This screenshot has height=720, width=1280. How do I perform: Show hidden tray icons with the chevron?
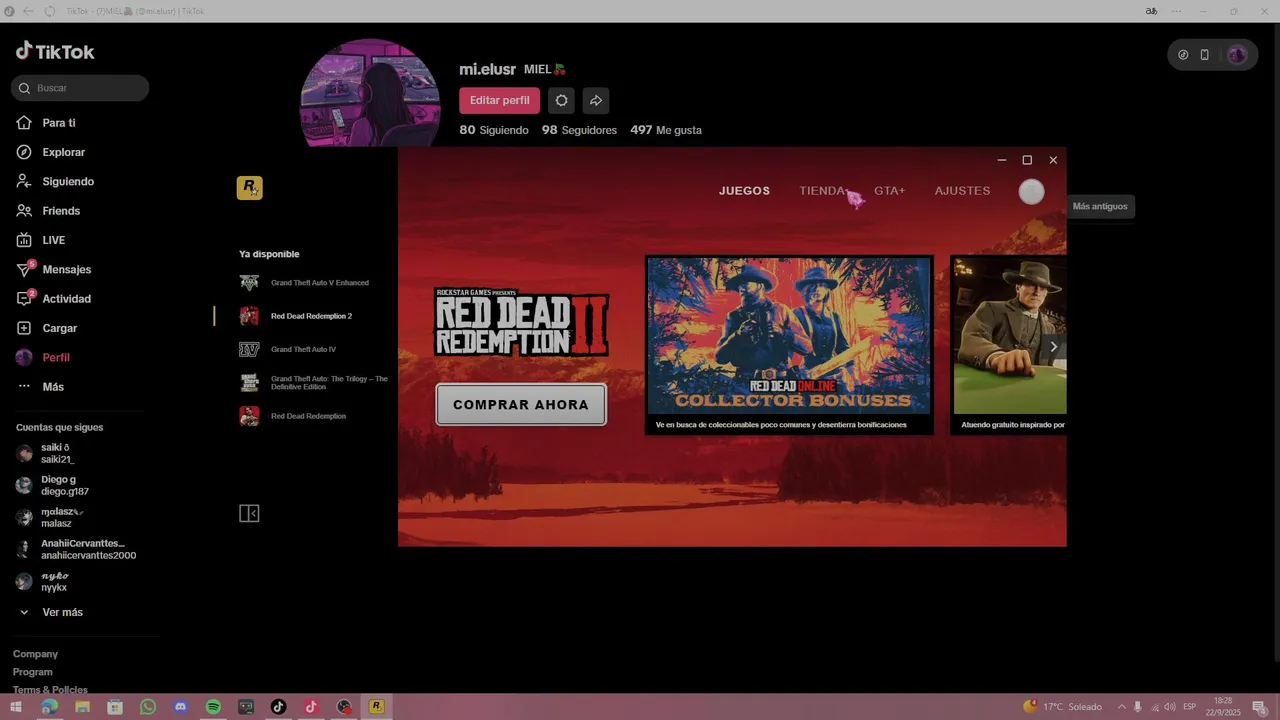(x=1121, y=707)
